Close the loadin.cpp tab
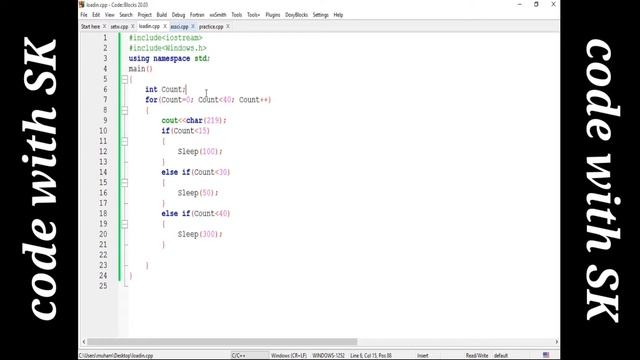 [x=165, y=26]
